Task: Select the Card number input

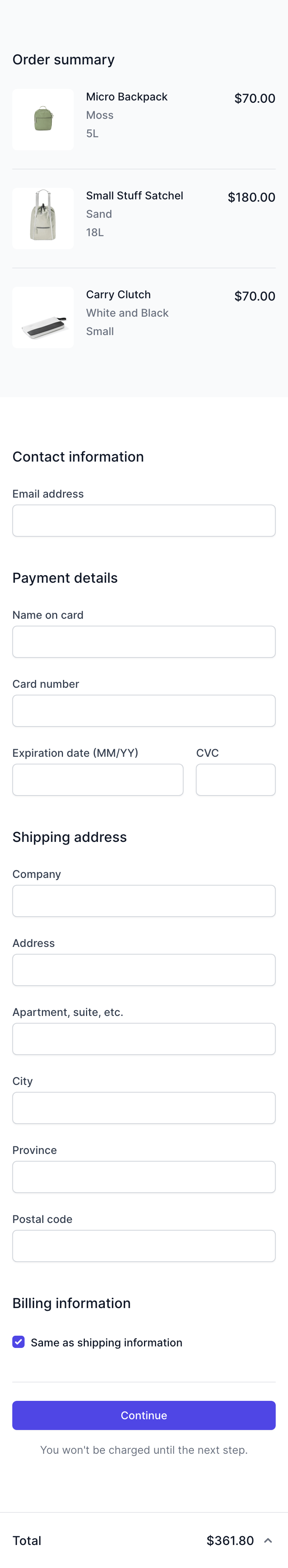Action: pyautogui.click(x=144, y=710)
